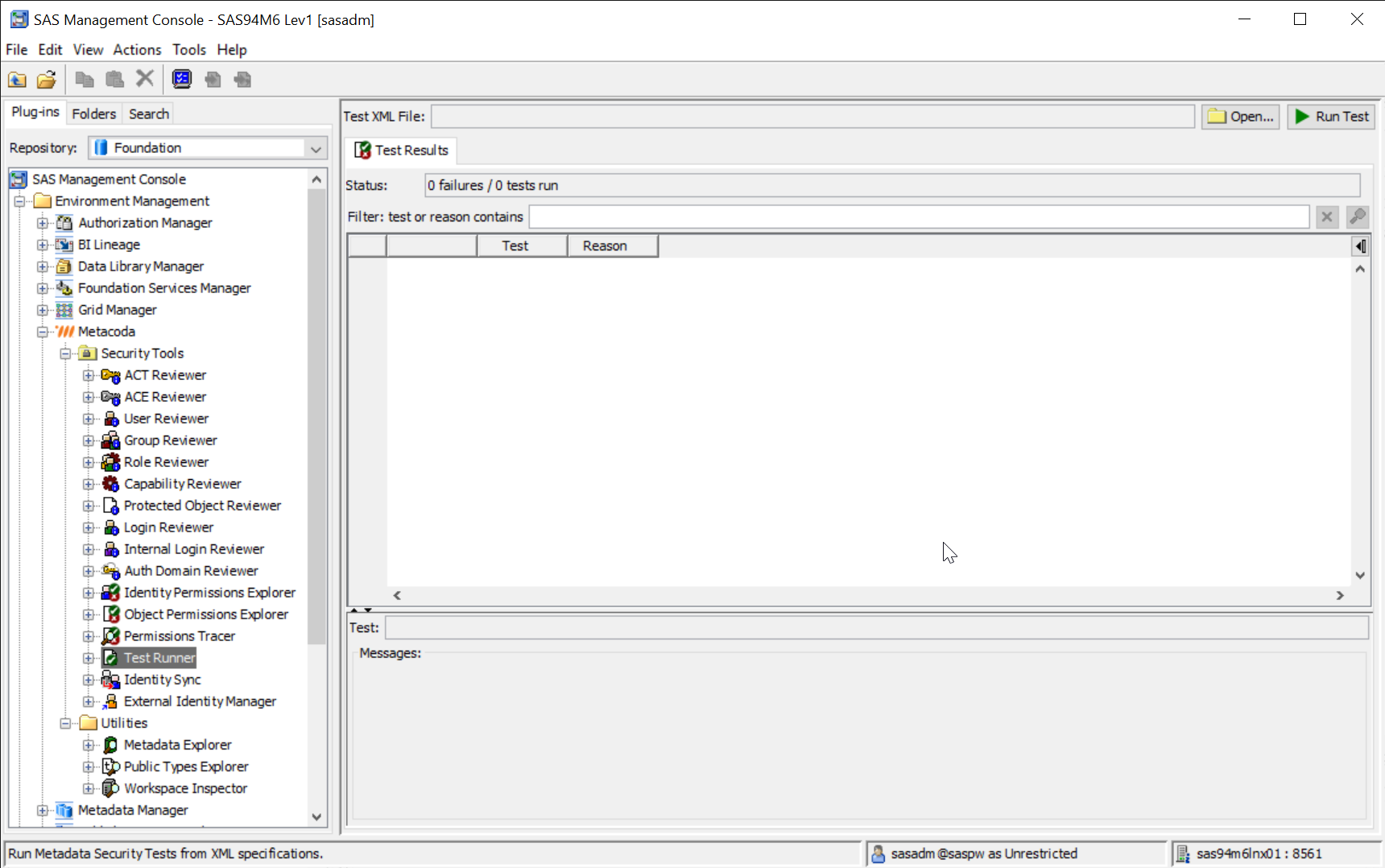Collapse the Utilities folder
The height and width of the screenshot is (868, 1385).
click(65, 723)
